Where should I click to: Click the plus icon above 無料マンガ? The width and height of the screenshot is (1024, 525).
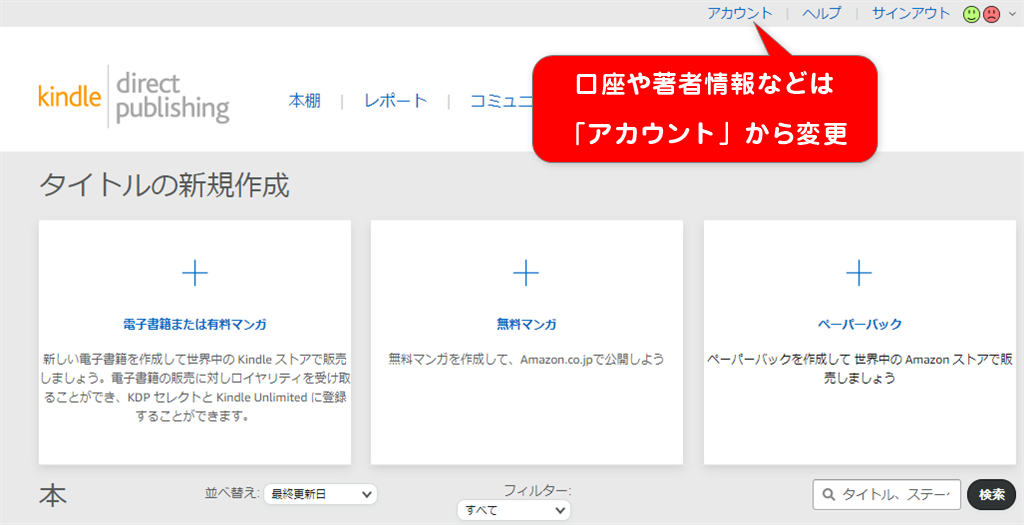(526, 273)
